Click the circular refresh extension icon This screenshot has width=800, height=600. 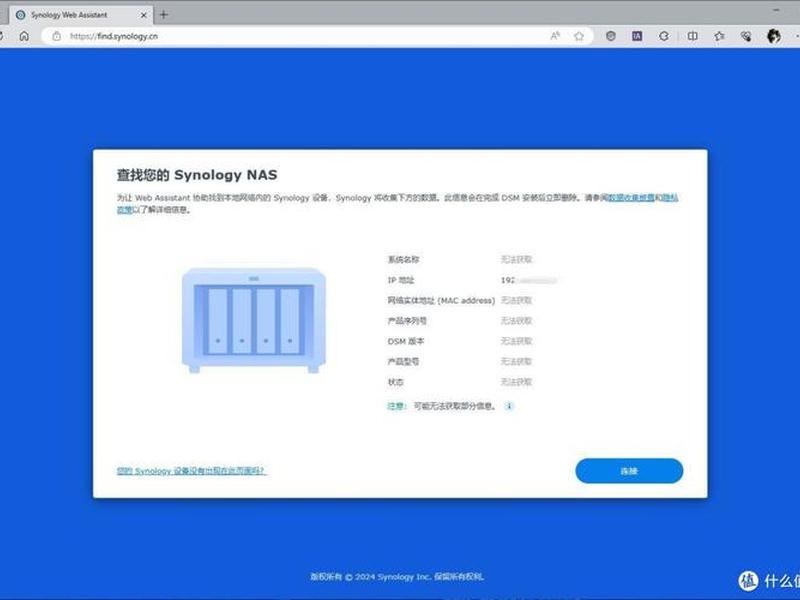(664, 36)
